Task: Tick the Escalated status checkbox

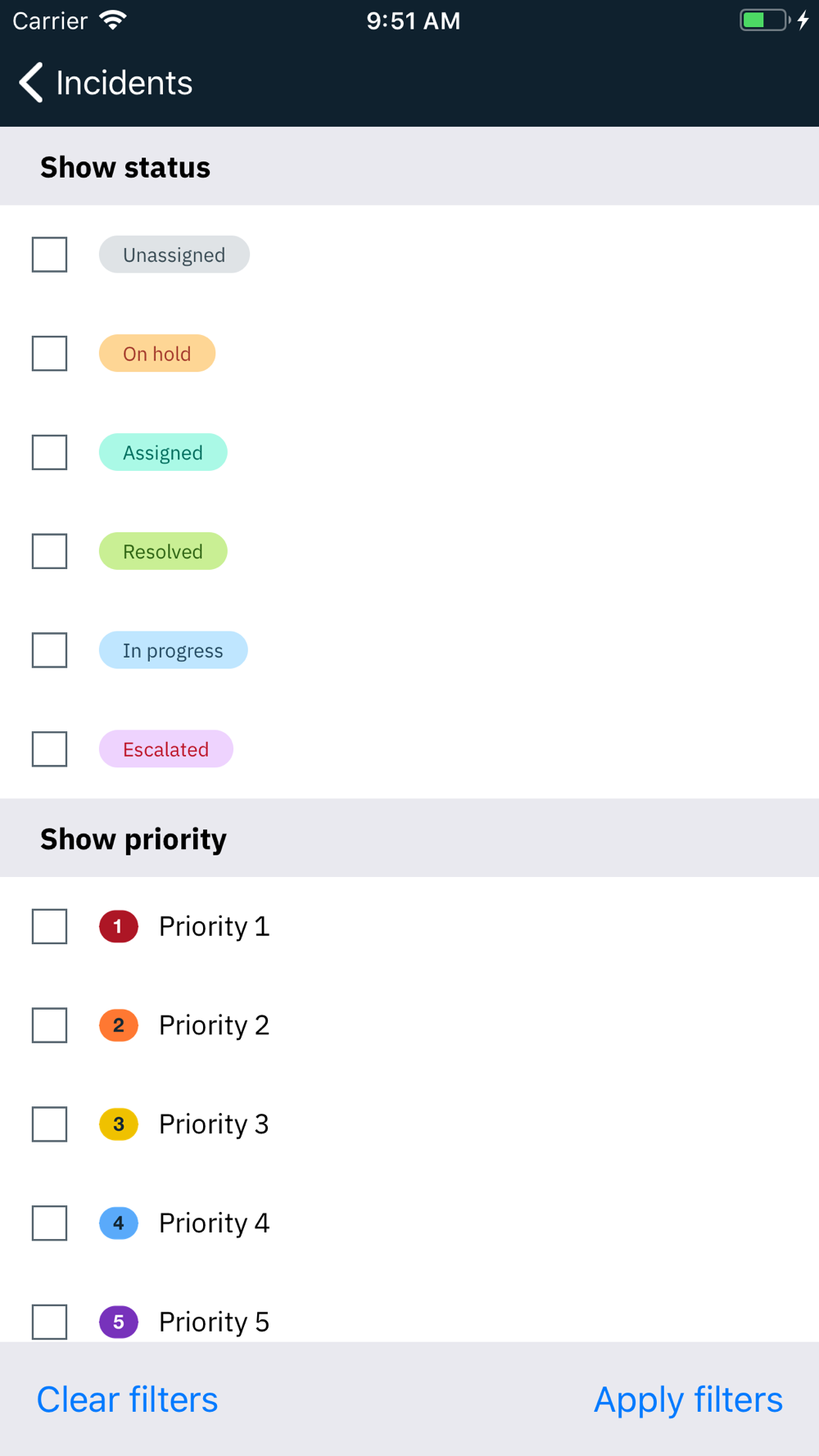Action: pyautogui.click(x=50, y=749)
